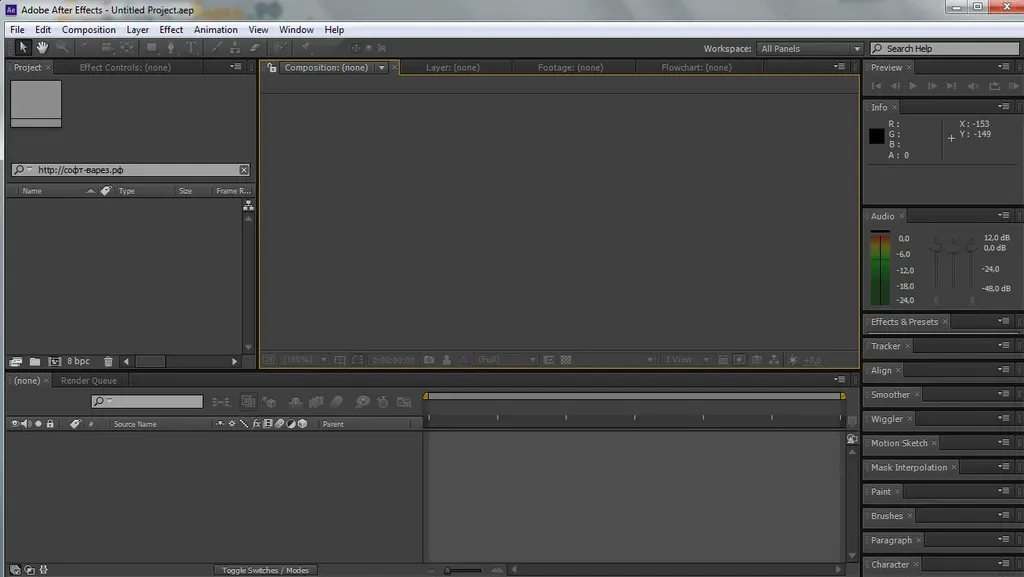Open project flowchart view icon
The image size is (1024, 577).
click(x=248, y=206)
